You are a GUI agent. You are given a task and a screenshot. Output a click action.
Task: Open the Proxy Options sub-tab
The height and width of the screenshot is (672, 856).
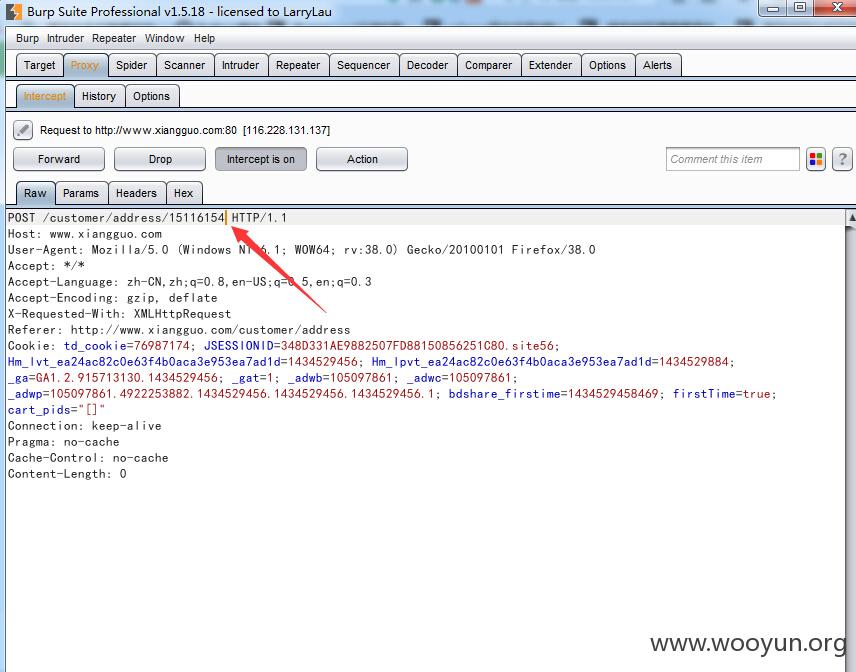click(151, 96)
